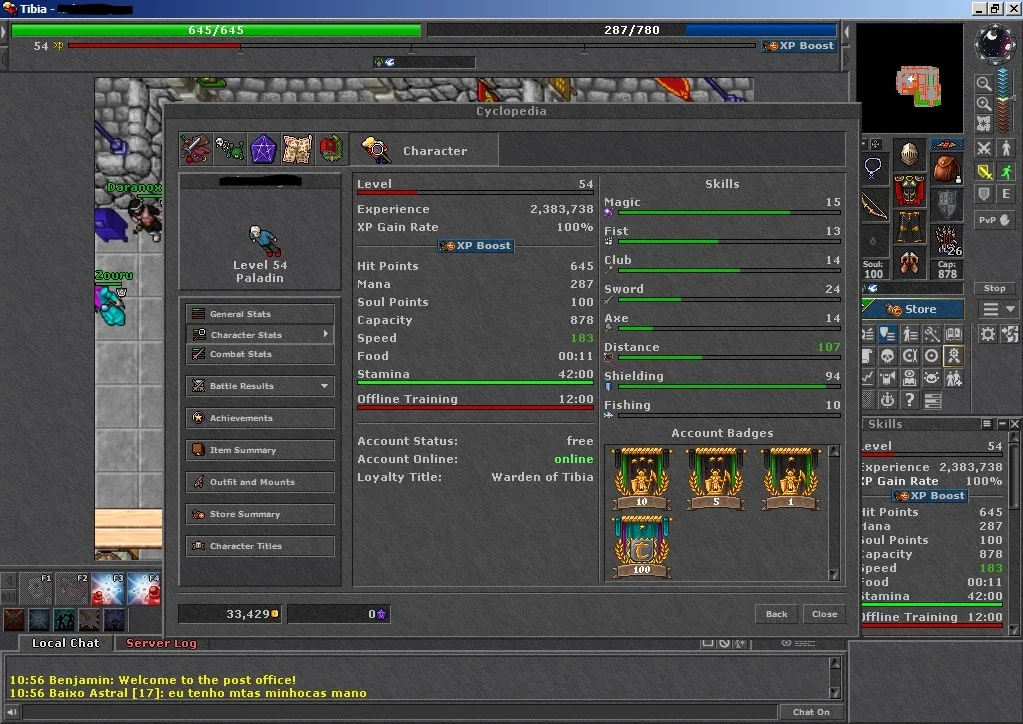Toggle the PvP mode button
Image resolution: width=1023 pixels, height=724 pixels.
pos(994,220)
